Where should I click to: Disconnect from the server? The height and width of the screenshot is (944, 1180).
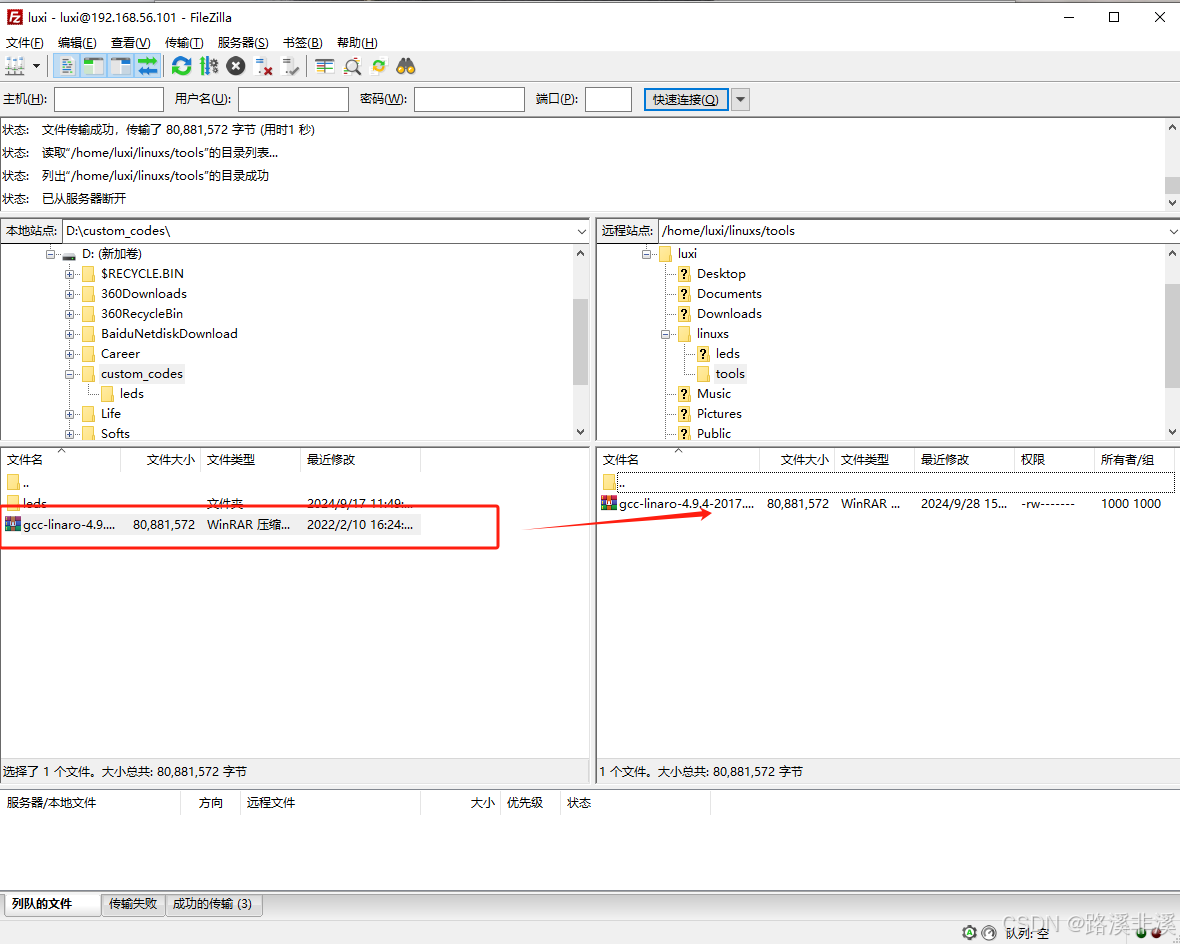click(x=263, y=66)
